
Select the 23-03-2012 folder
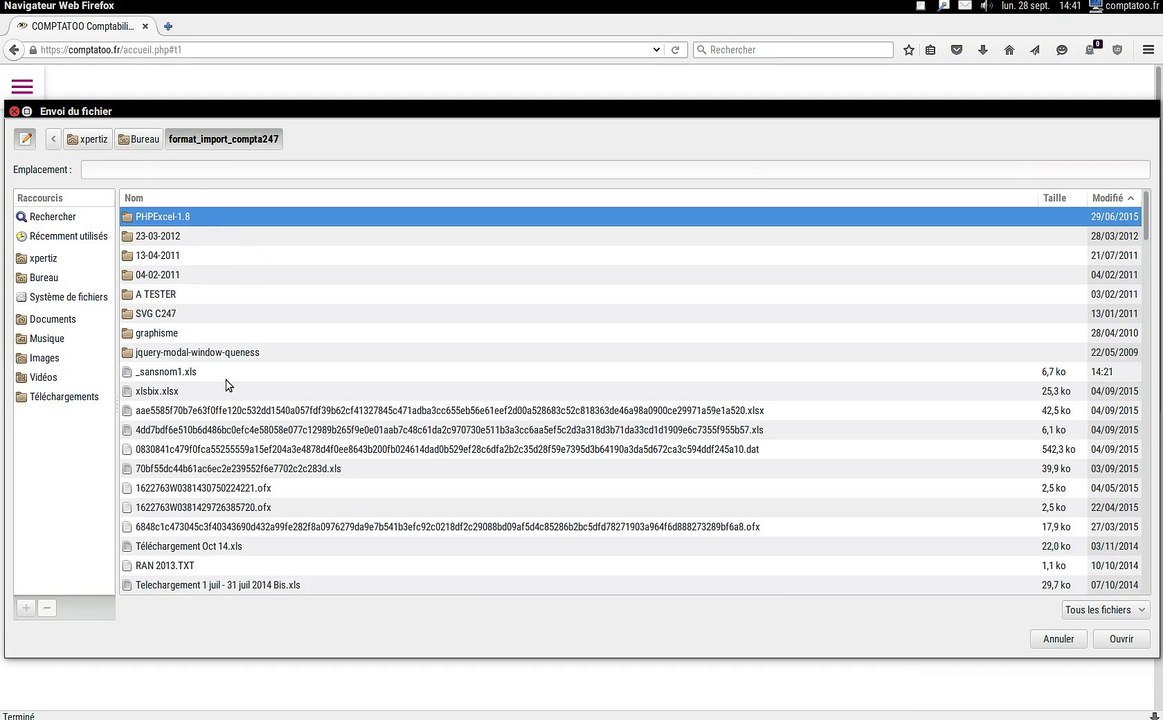[x=630, y=236]
